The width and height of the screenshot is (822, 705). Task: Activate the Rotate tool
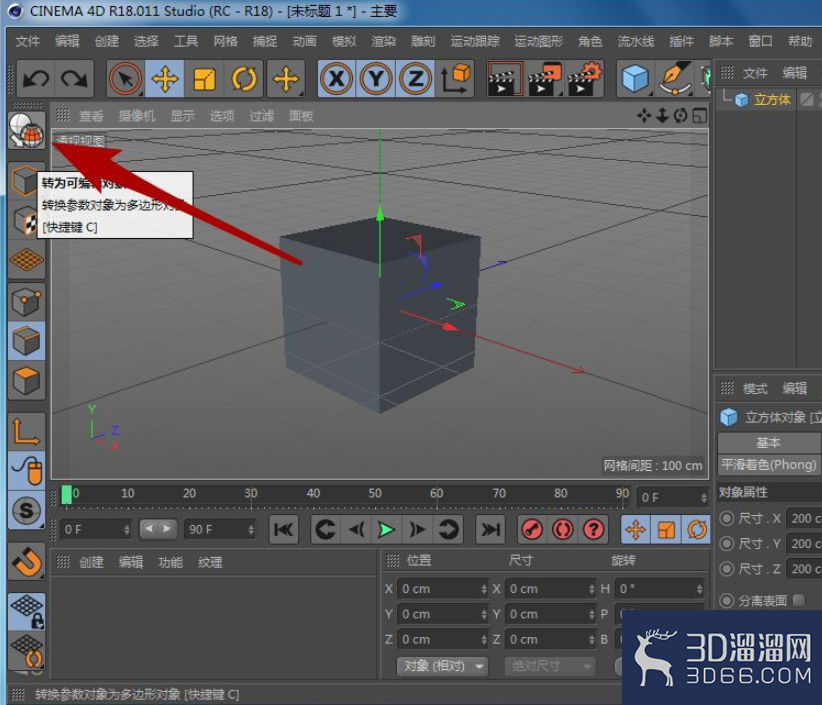coord(244,79)
